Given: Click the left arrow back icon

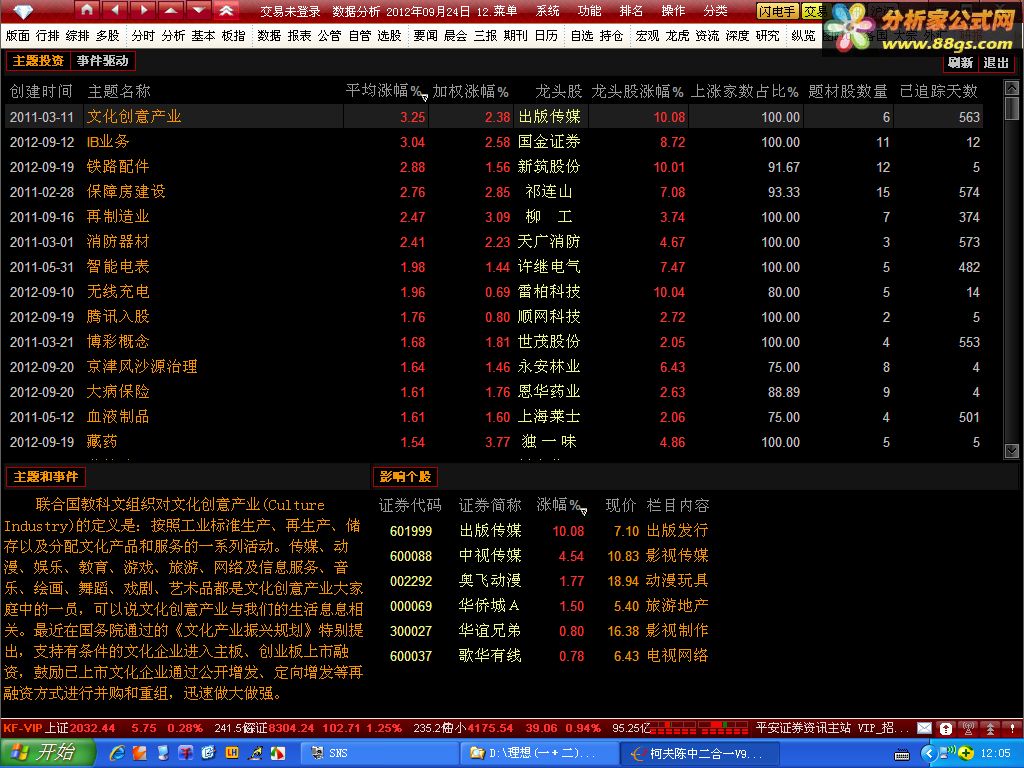Looking at the screenshot, I should (116, 10).
